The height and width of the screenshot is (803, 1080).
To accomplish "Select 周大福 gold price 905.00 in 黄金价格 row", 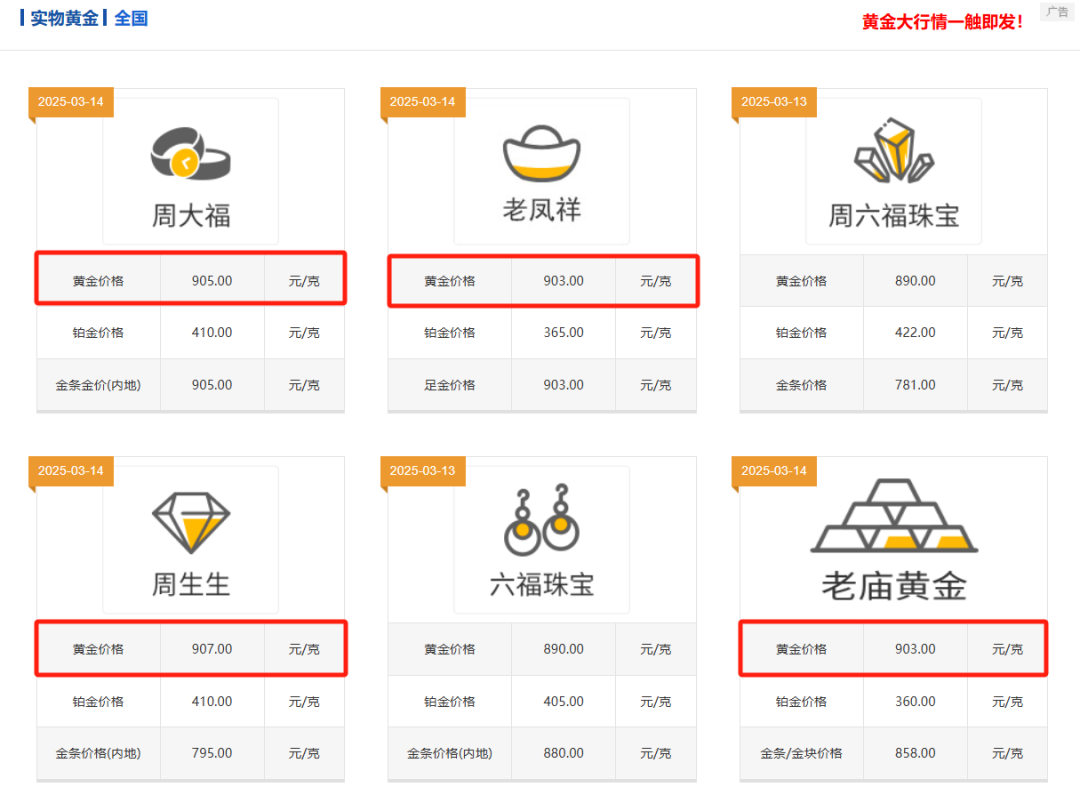I will 212,281.
